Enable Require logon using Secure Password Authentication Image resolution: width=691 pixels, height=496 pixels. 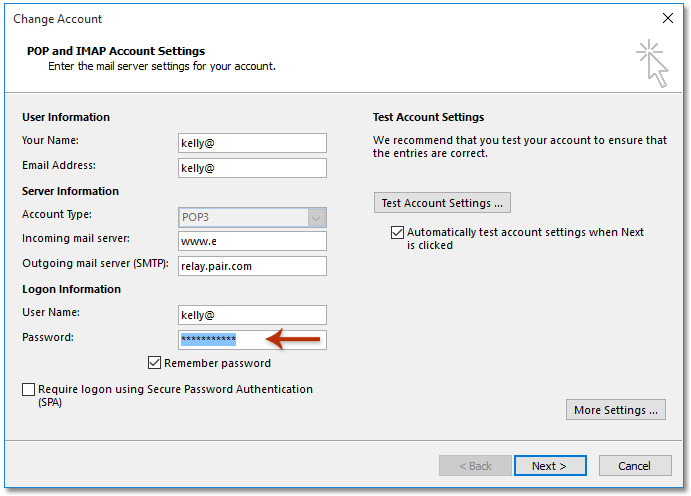28,389
